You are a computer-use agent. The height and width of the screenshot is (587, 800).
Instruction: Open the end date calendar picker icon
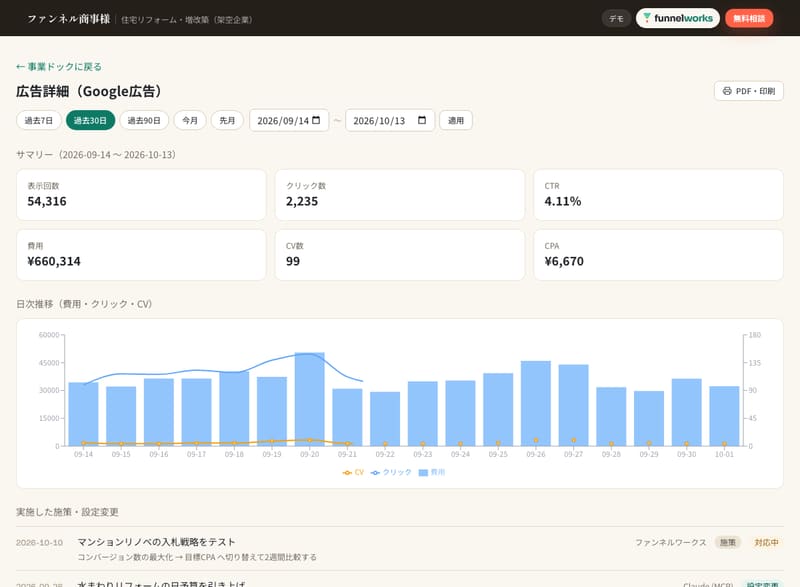[x=422, y=120]
